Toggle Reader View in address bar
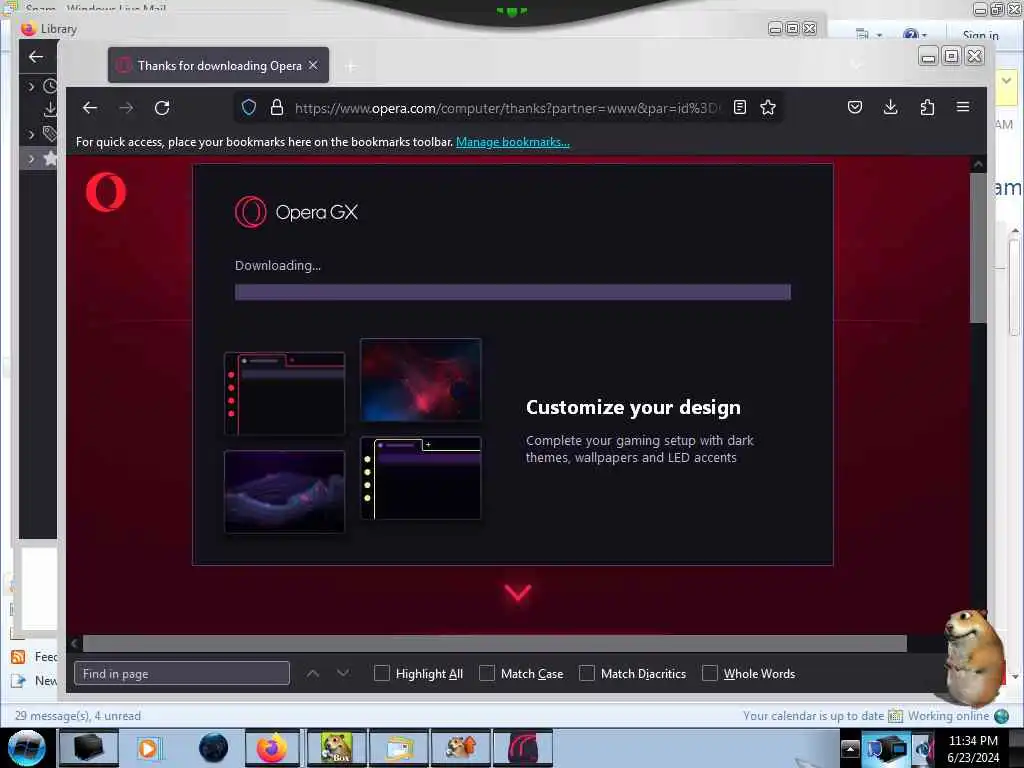This screenshot has height=768, width=1024. click(740, 107)
